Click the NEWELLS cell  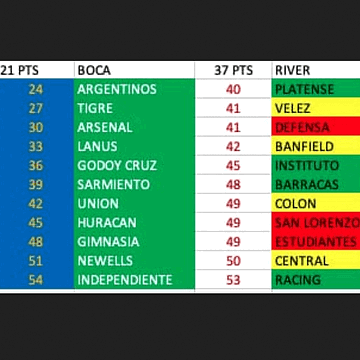coord(134,260)
